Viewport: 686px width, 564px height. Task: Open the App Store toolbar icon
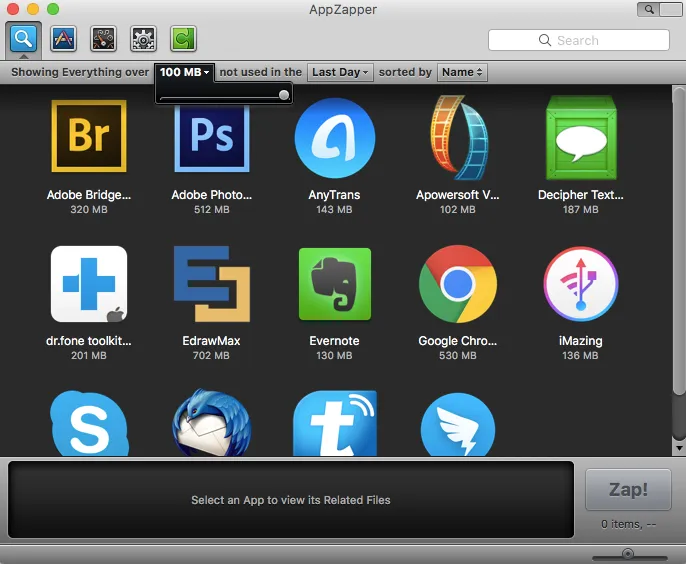[x=63, y=39]
